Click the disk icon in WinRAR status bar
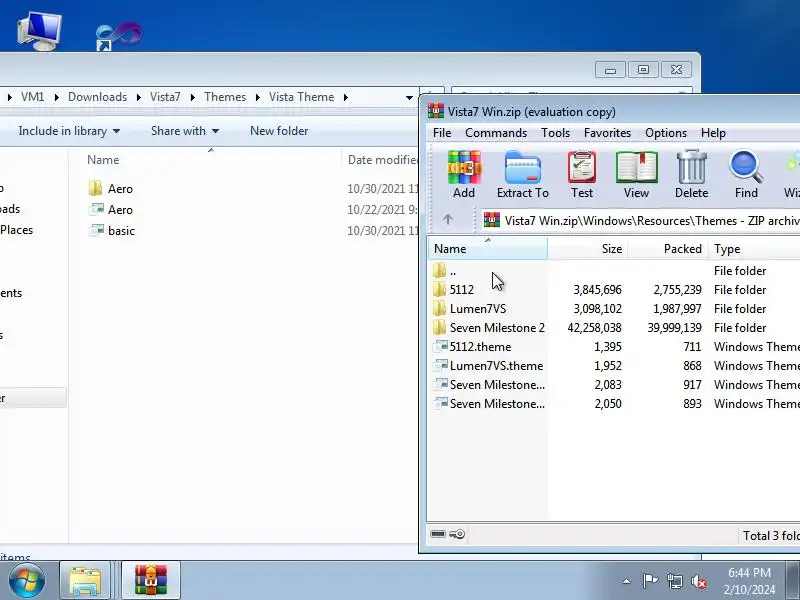The width and height of the screenshot is (800, 600). 438,534
